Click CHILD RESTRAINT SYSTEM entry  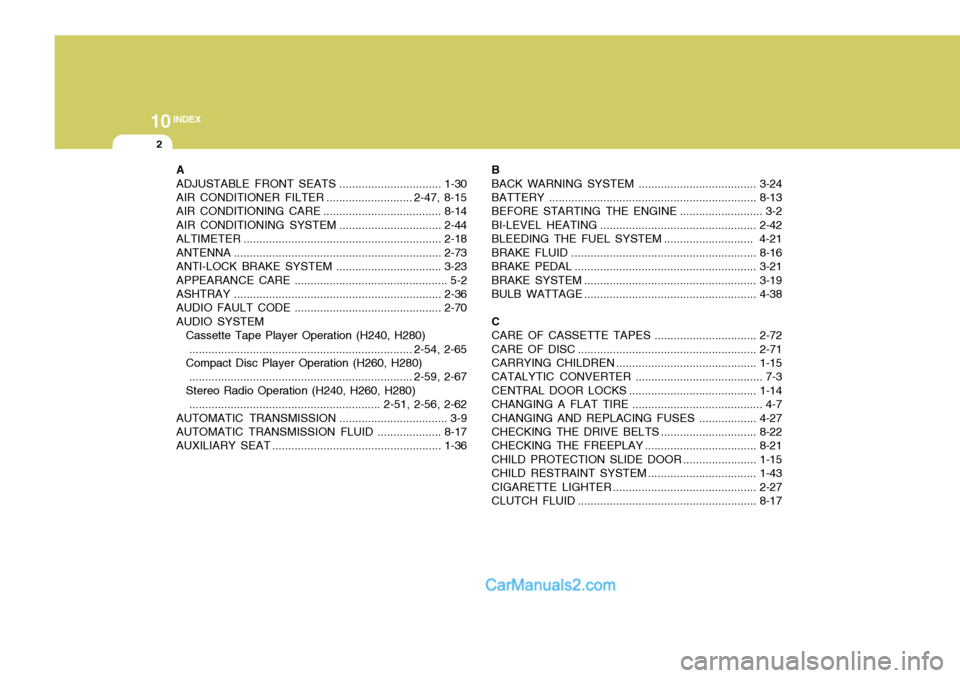(x=637, y=473)
